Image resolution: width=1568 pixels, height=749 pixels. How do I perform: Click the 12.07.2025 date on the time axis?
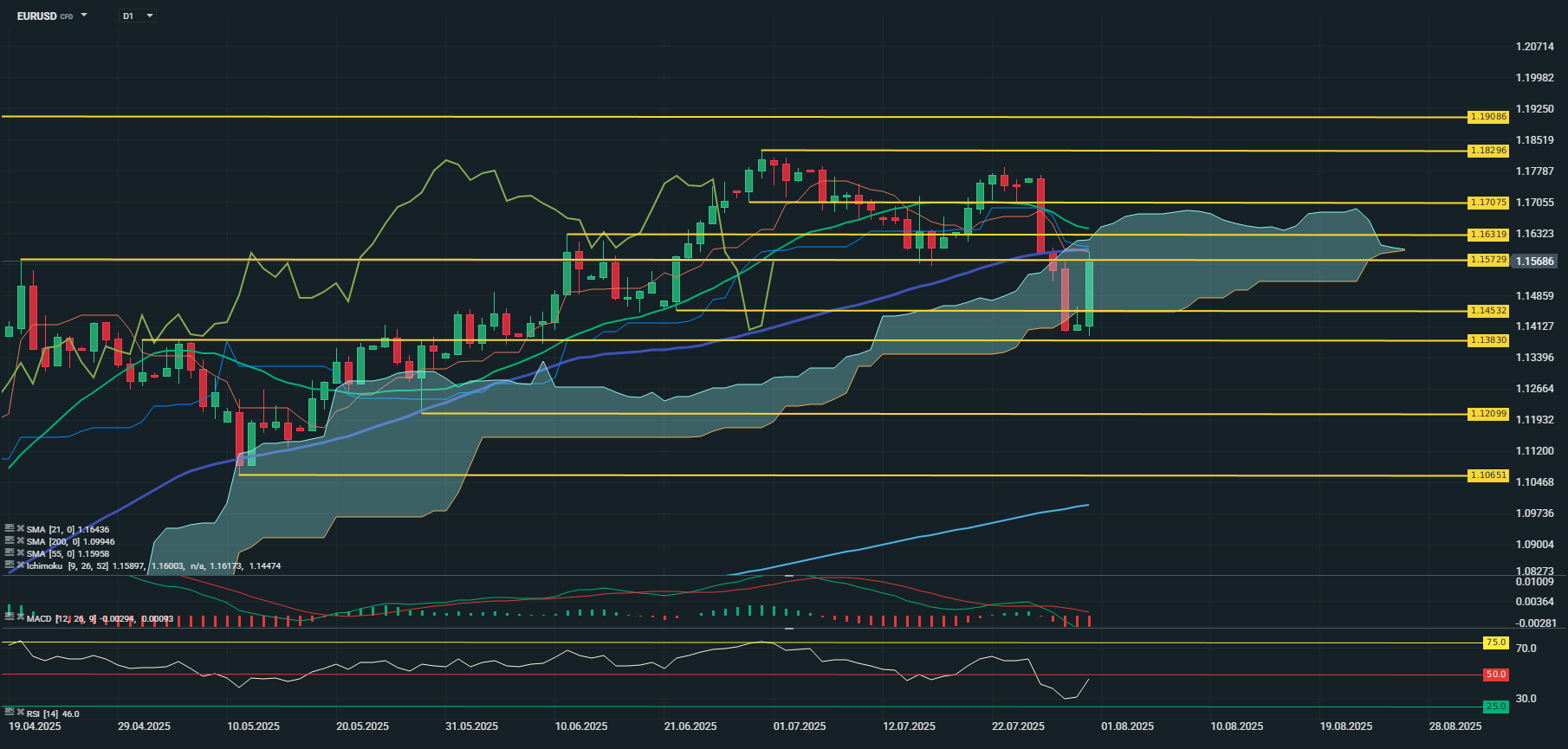(x=909, y=726)
